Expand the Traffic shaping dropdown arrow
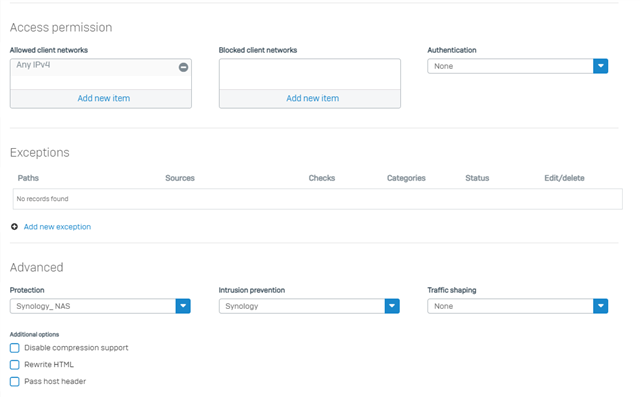Image resolution: width=640 pixels, height=397 pixels. pos(600,306)
